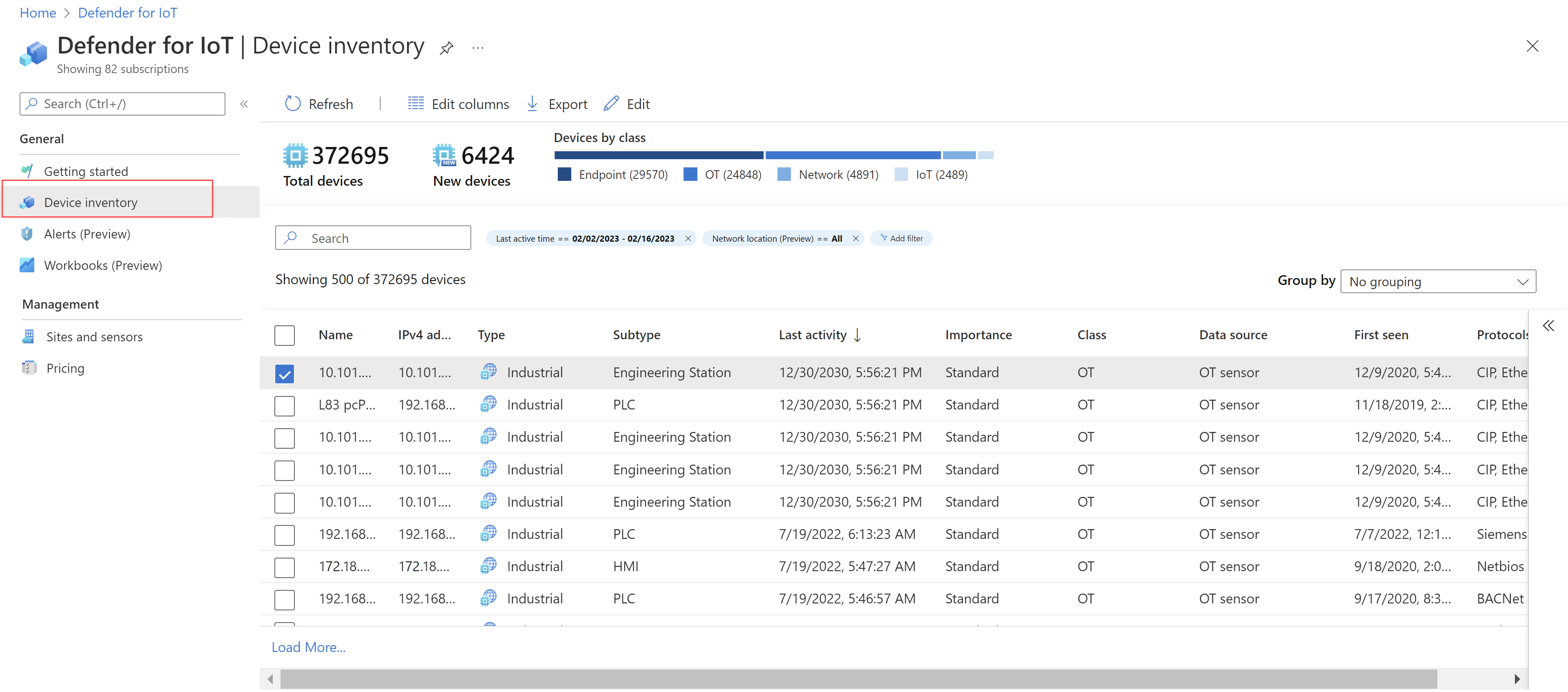Pin the Device inventory page
Screen dimensions: 1568x692
point(446,47)
